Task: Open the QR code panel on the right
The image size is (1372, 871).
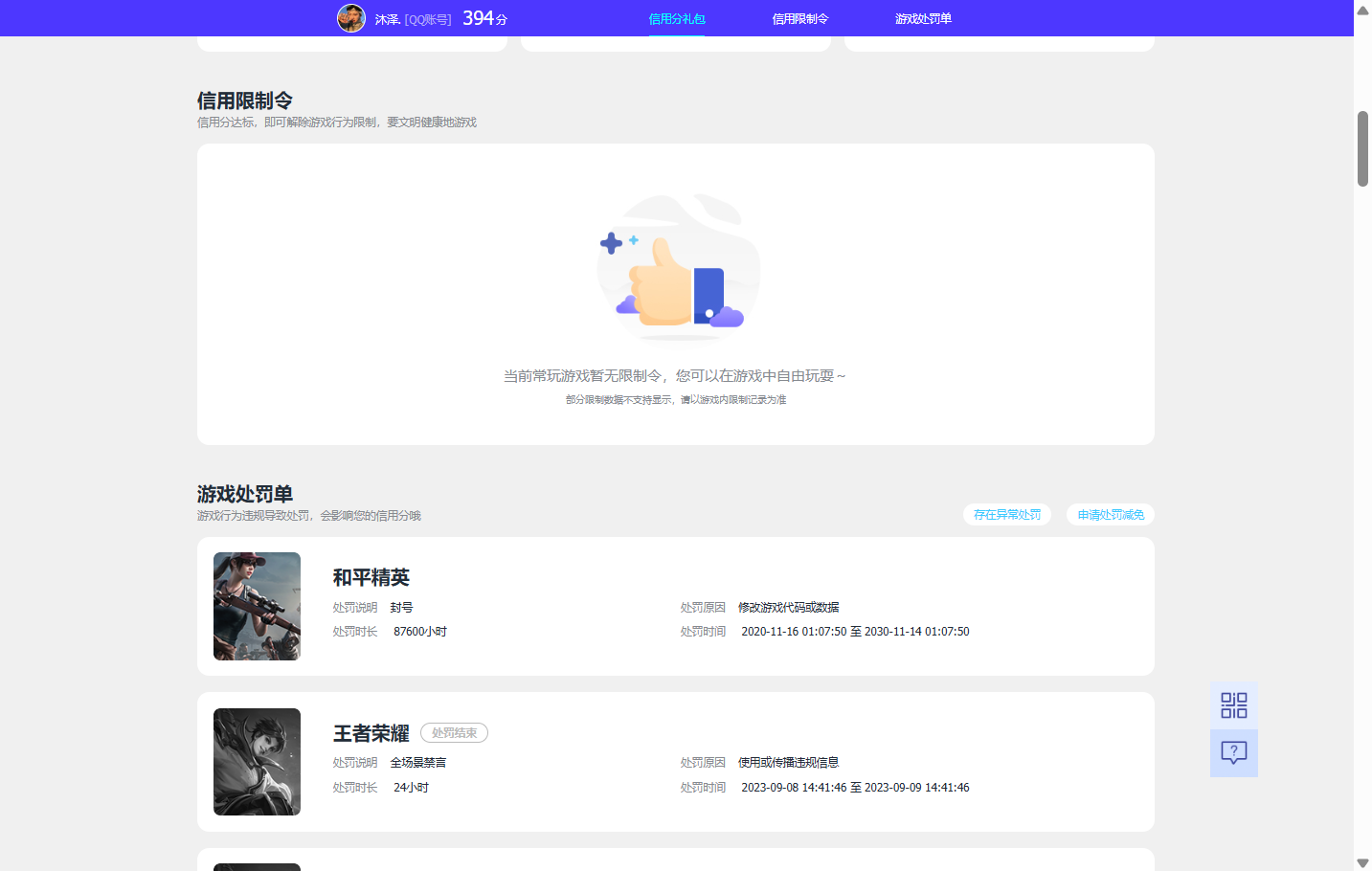Action: click(x=1233, y=704)
